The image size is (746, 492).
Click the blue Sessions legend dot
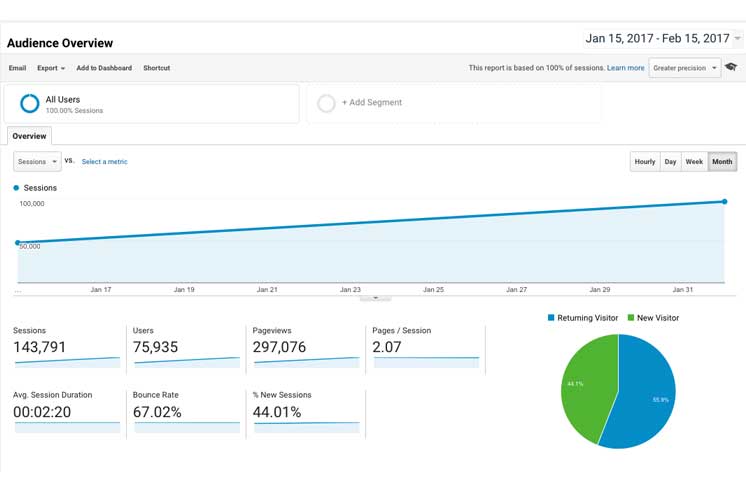coord(16,188)
